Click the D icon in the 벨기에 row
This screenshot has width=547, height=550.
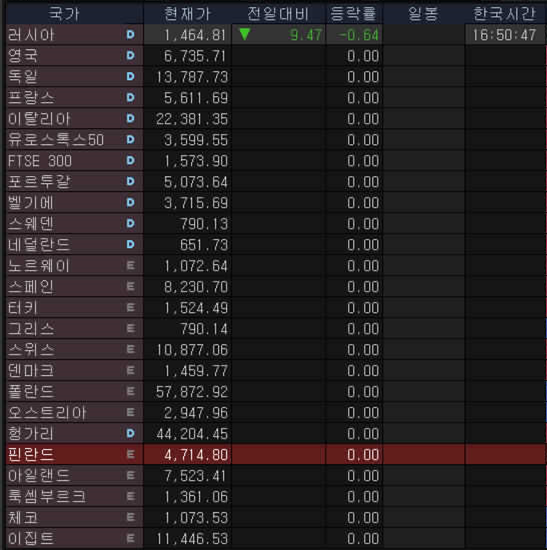[131, 202]
